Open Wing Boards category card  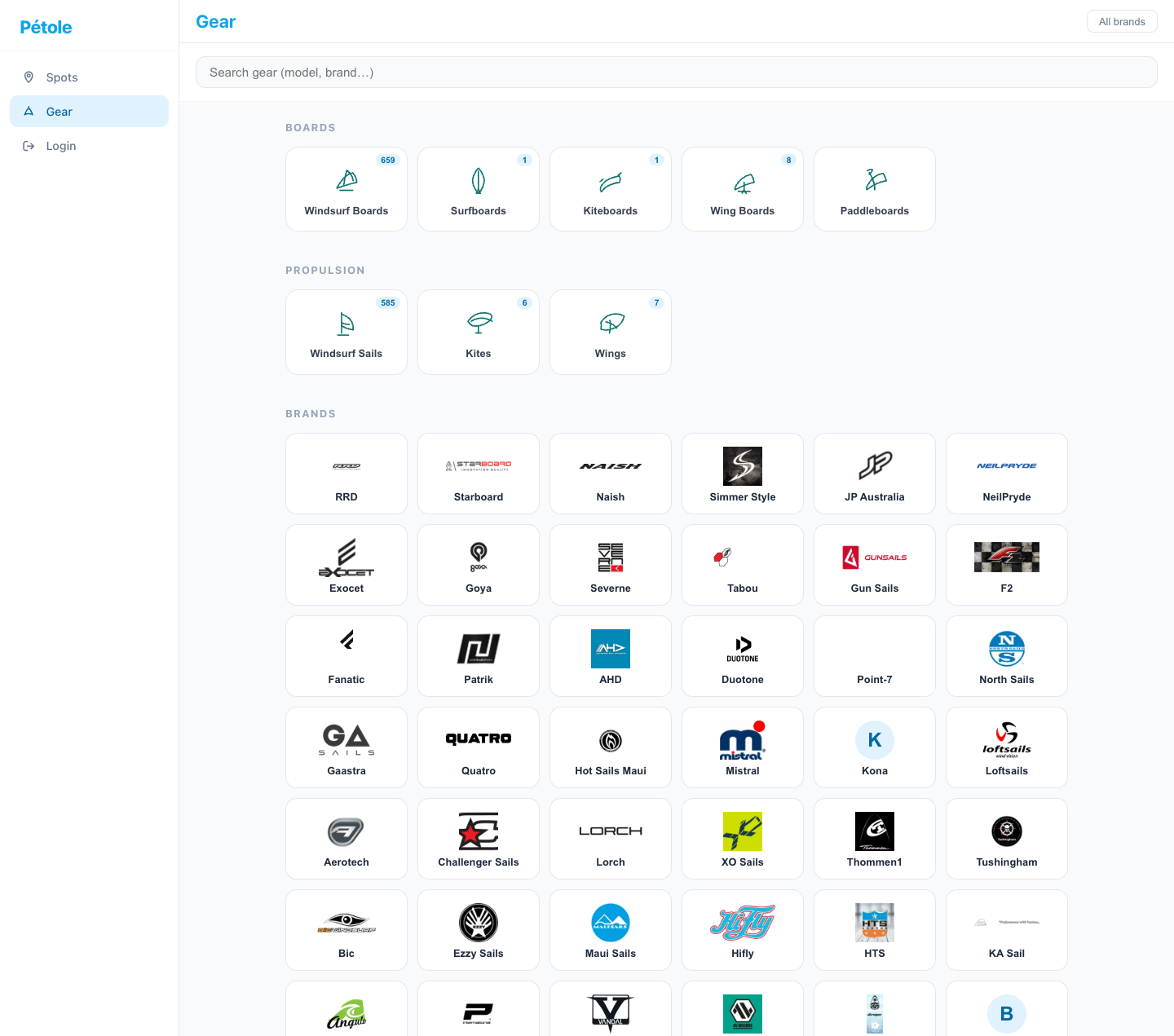point(743,189)
